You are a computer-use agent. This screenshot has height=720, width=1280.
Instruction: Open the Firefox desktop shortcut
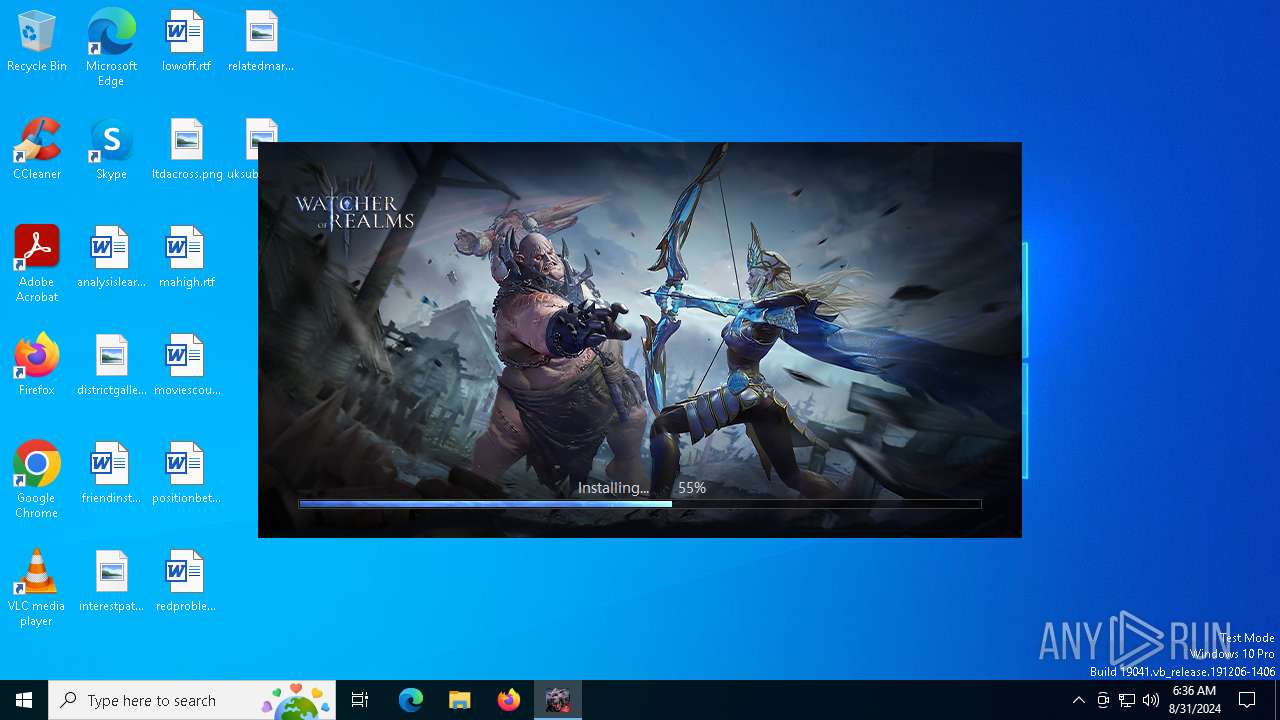click(37, 366)
